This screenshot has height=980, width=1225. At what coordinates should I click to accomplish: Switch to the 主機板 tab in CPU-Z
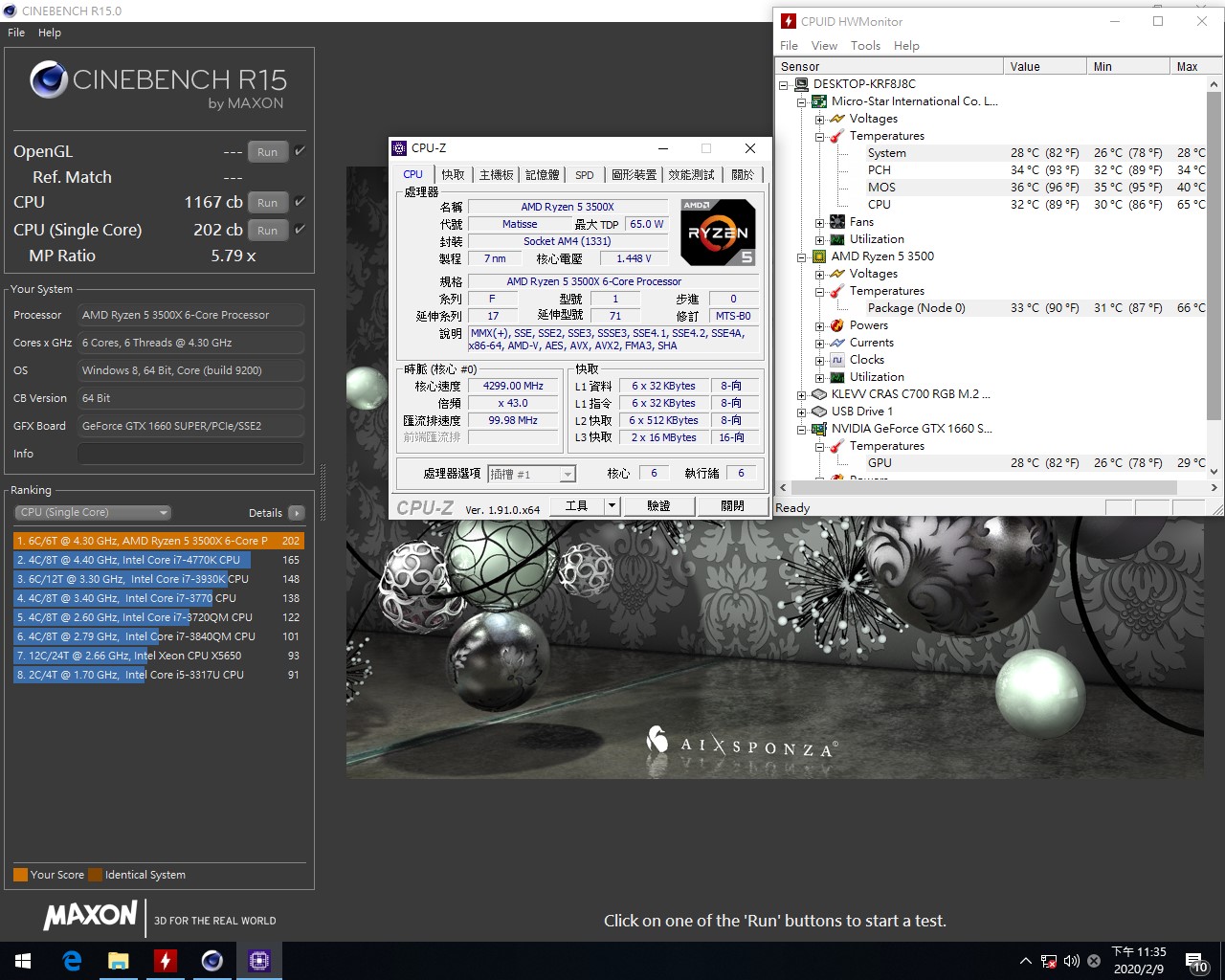coord(497,175)
